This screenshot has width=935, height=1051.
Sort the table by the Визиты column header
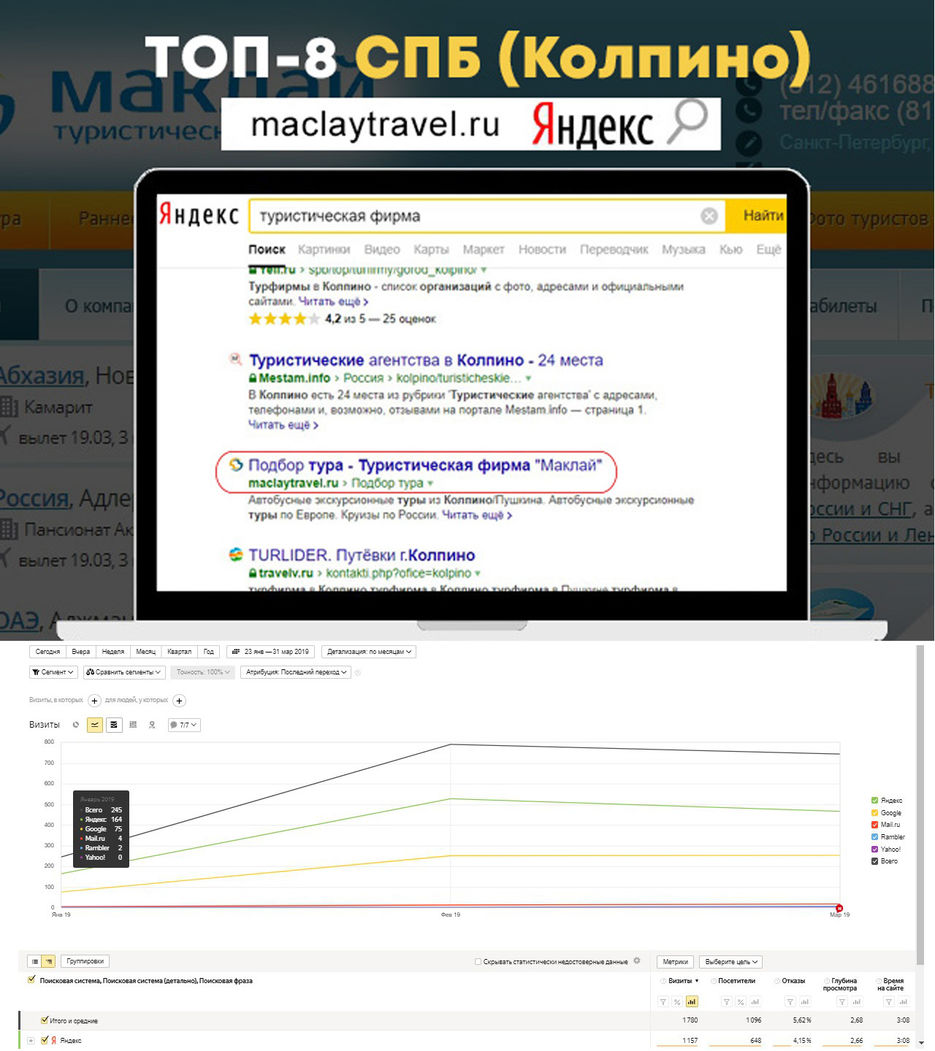[x=680, y=981]
